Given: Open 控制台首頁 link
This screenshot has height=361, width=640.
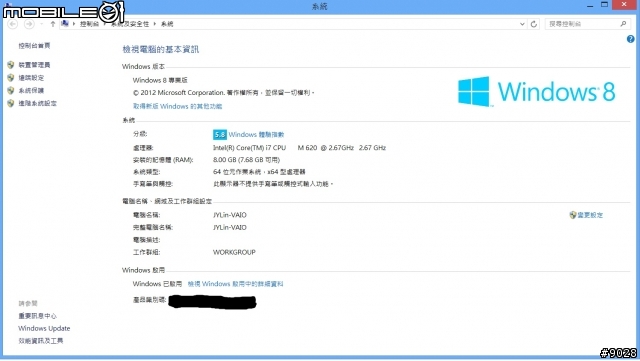Looking at the screenshot, I should click(34, 46).
